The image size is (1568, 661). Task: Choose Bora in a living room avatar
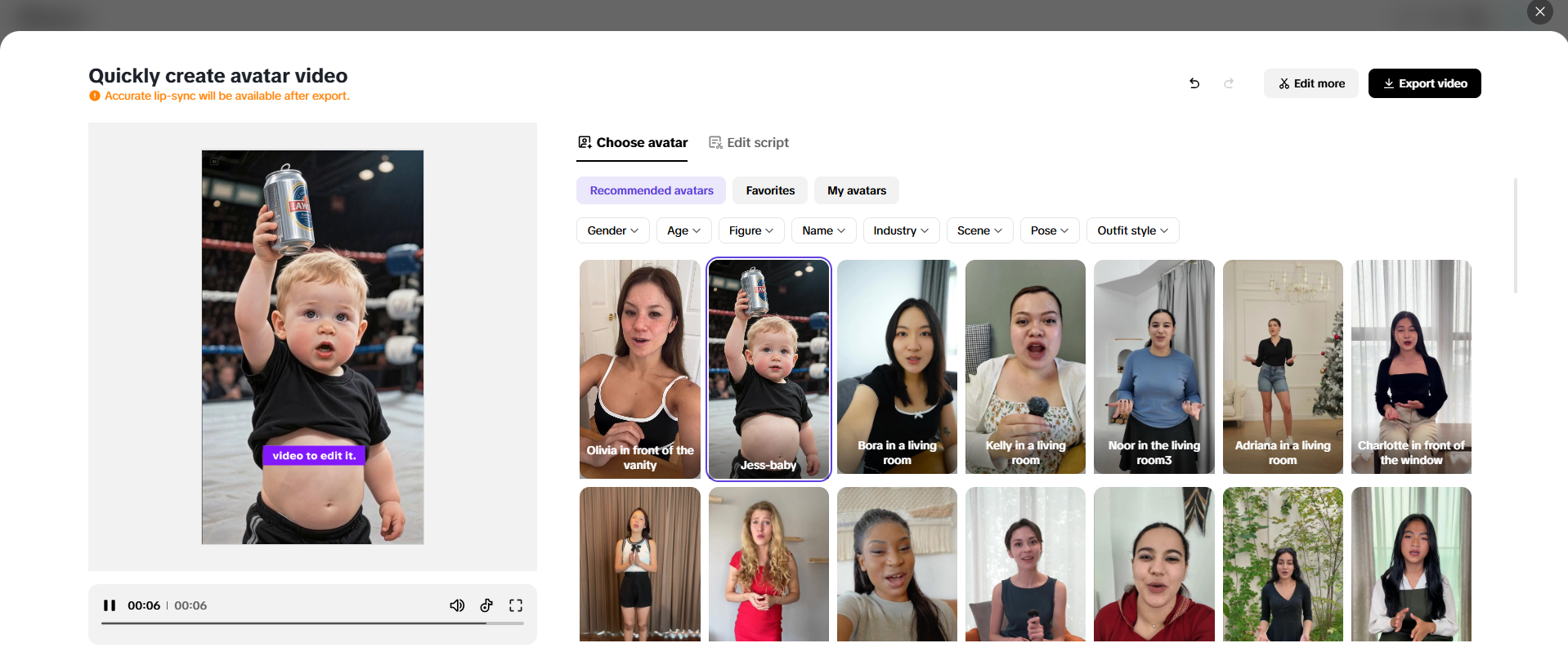pos(897,367)
